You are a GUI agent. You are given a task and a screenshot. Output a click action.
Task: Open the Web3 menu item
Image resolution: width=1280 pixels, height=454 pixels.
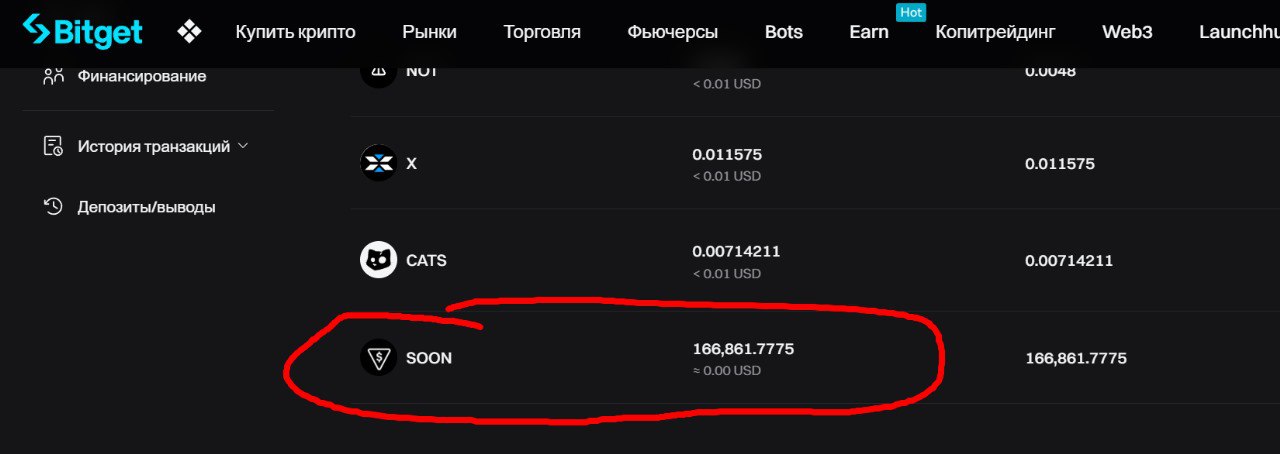1127,32
